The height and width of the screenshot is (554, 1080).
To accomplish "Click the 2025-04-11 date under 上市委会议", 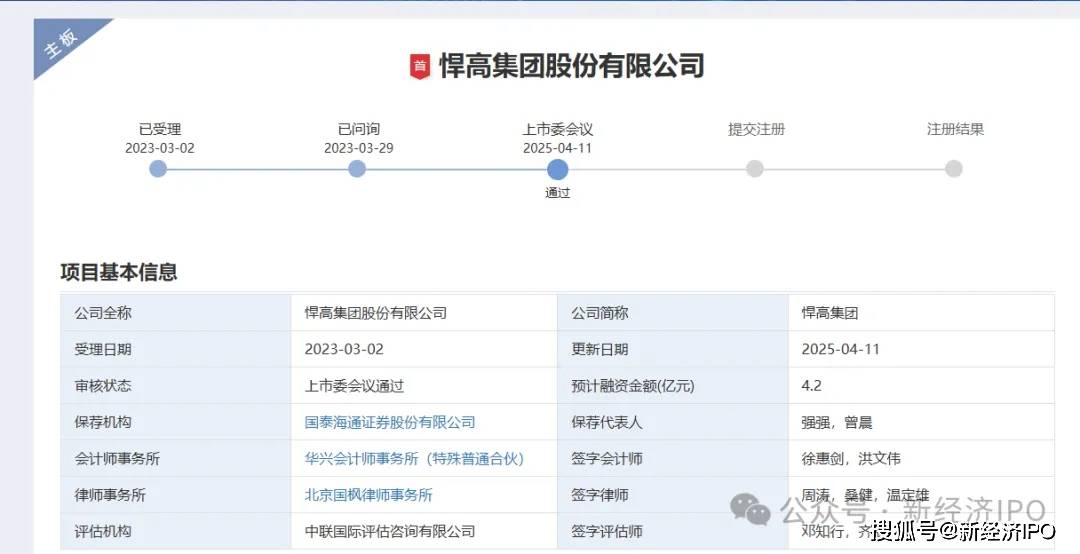I will click(557, 148).
